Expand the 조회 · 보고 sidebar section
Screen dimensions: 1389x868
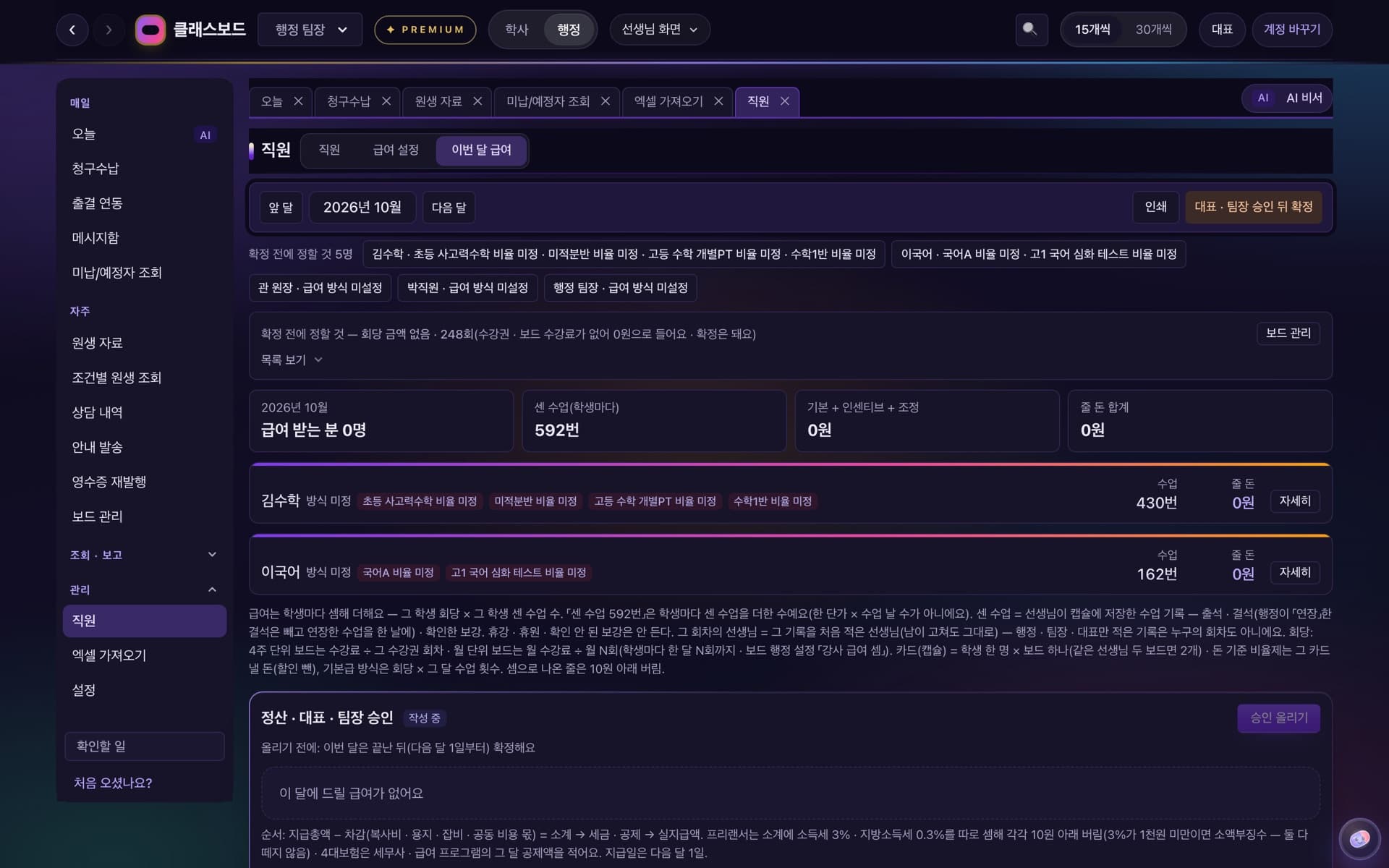coord(144,555)
